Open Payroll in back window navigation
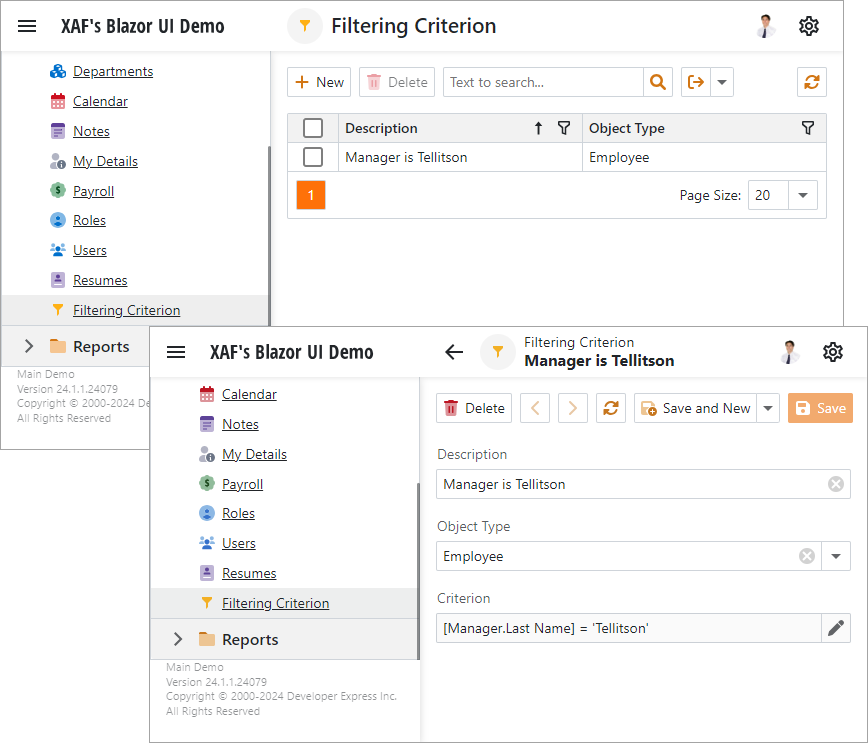Viewport: 868px width, 743px height. click(x=94, y=191)
